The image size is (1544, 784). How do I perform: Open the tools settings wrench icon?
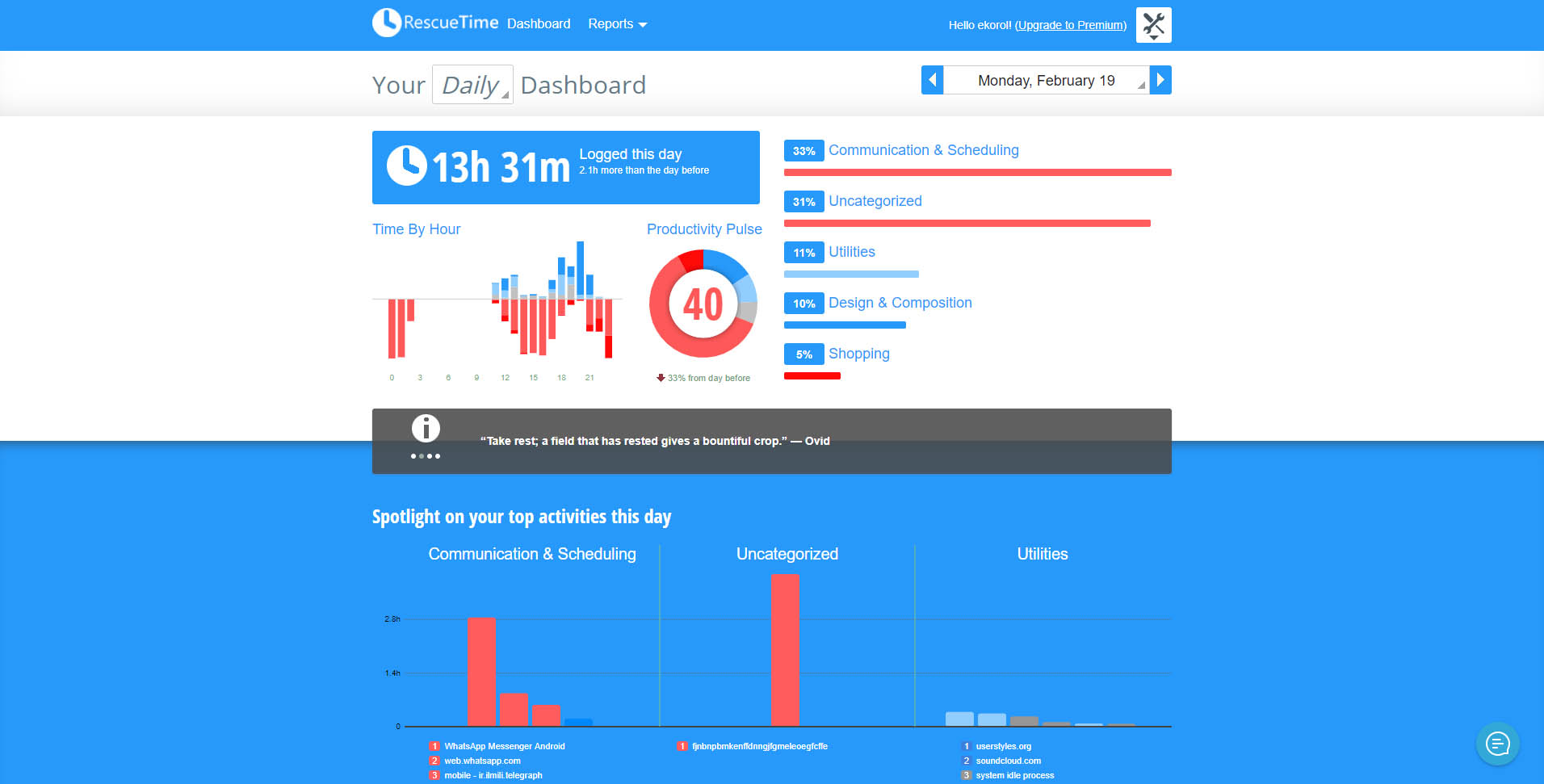tap(1153, 24)
